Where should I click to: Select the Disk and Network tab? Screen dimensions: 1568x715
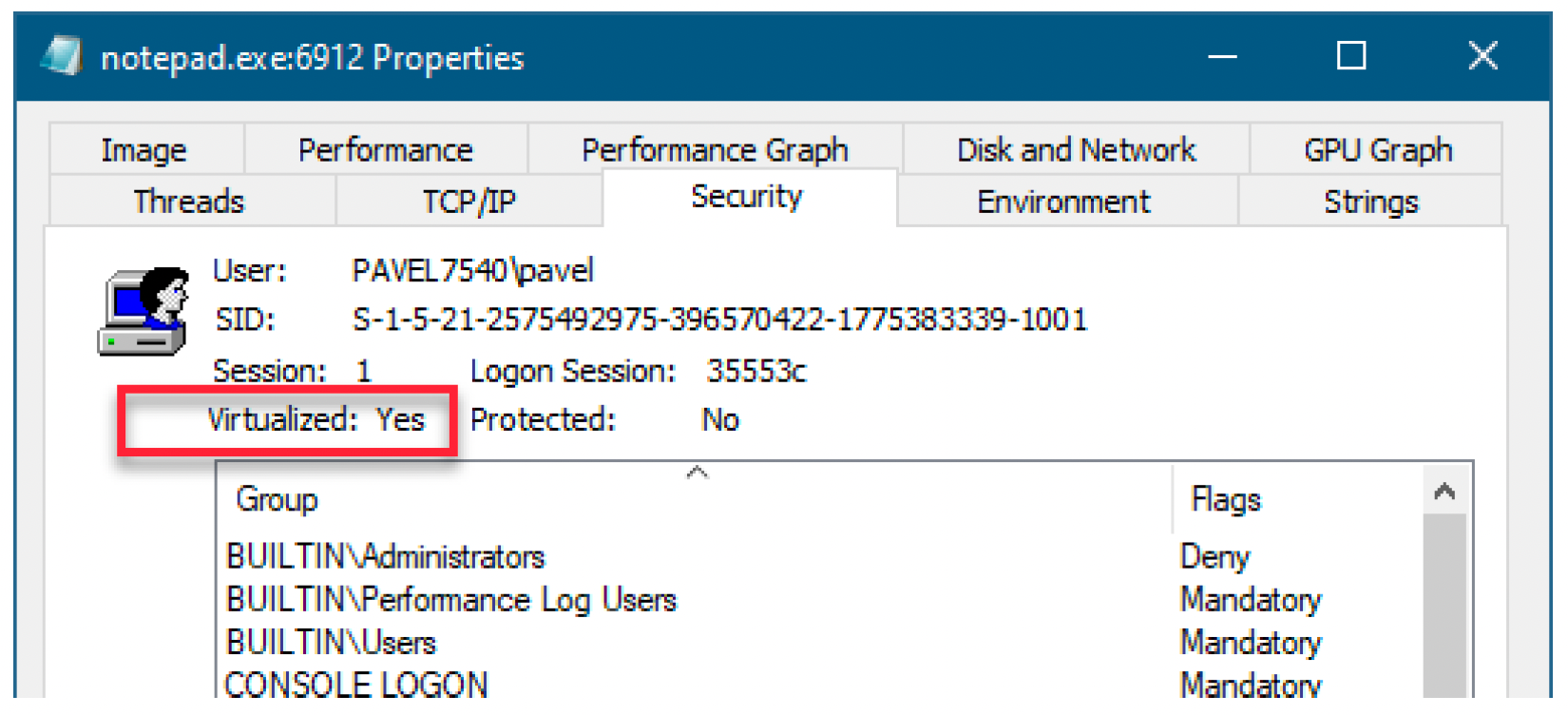click(1076, 149)
